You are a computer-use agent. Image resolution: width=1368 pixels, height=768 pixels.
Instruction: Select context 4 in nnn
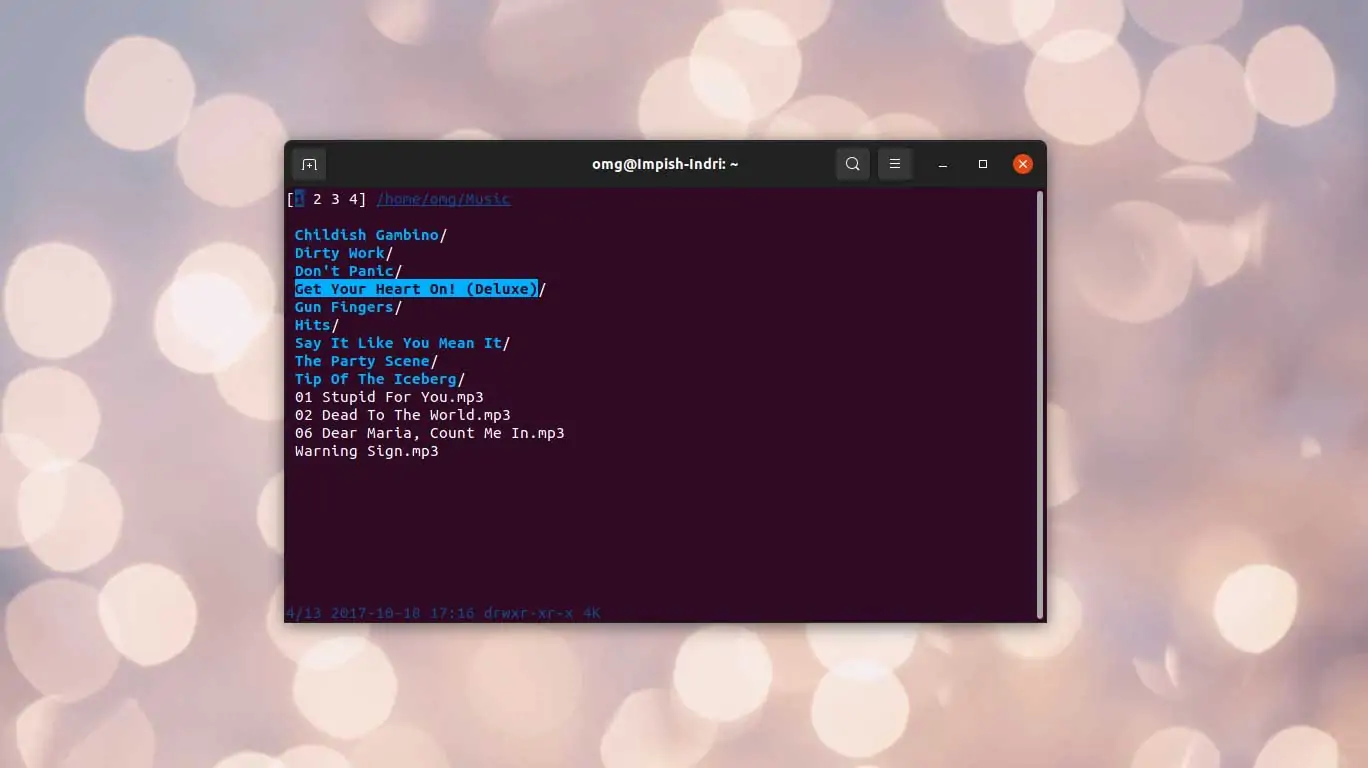point(353,199)
